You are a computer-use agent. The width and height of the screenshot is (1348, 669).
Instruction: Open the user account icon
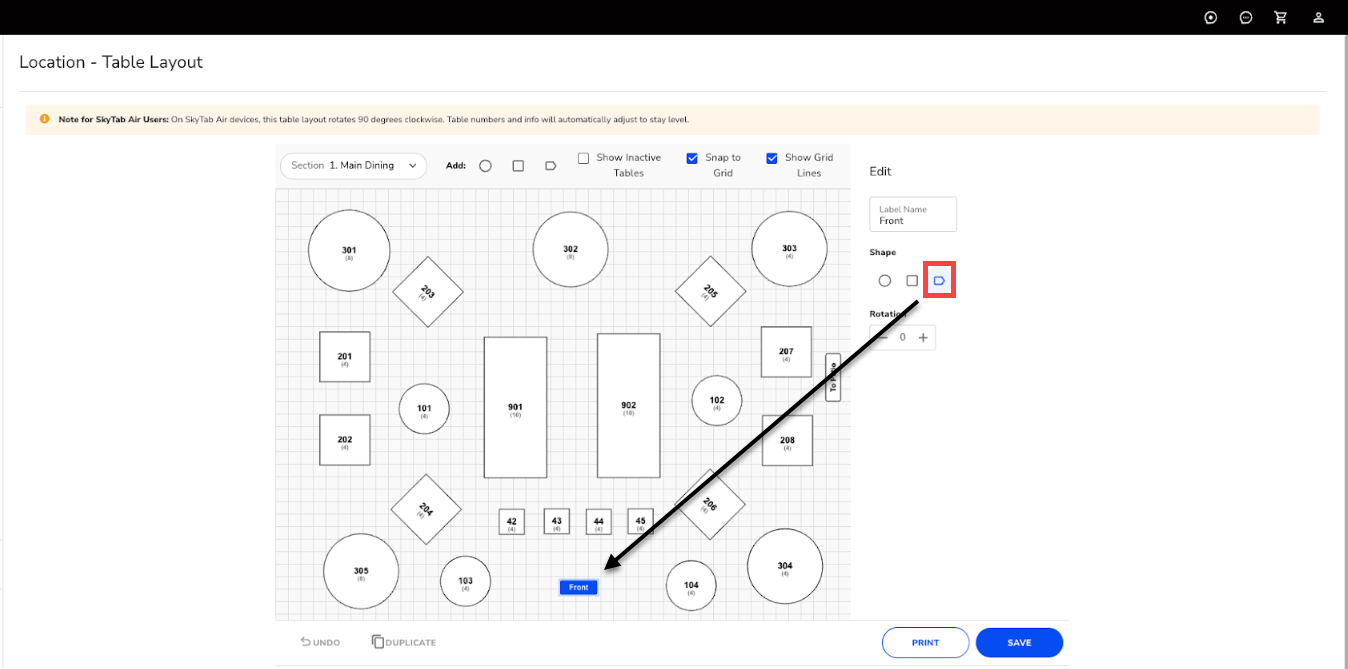coord(1319,18)
